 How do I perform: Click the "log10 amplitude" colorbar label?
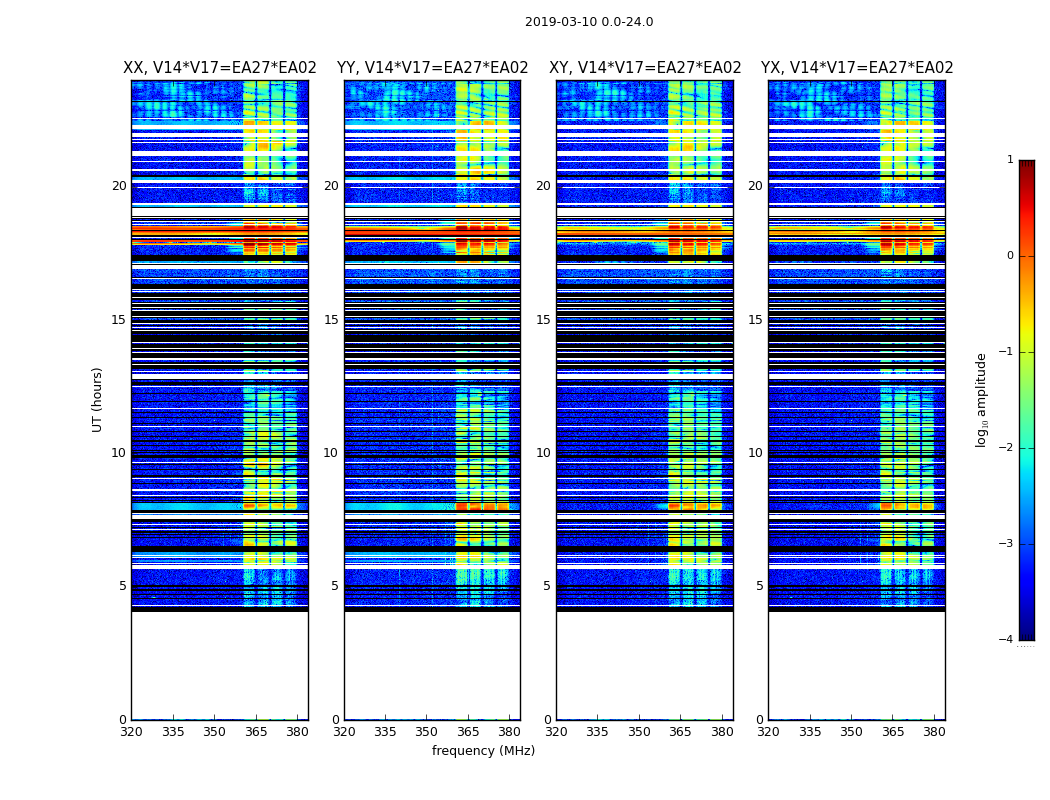[981, 399]
